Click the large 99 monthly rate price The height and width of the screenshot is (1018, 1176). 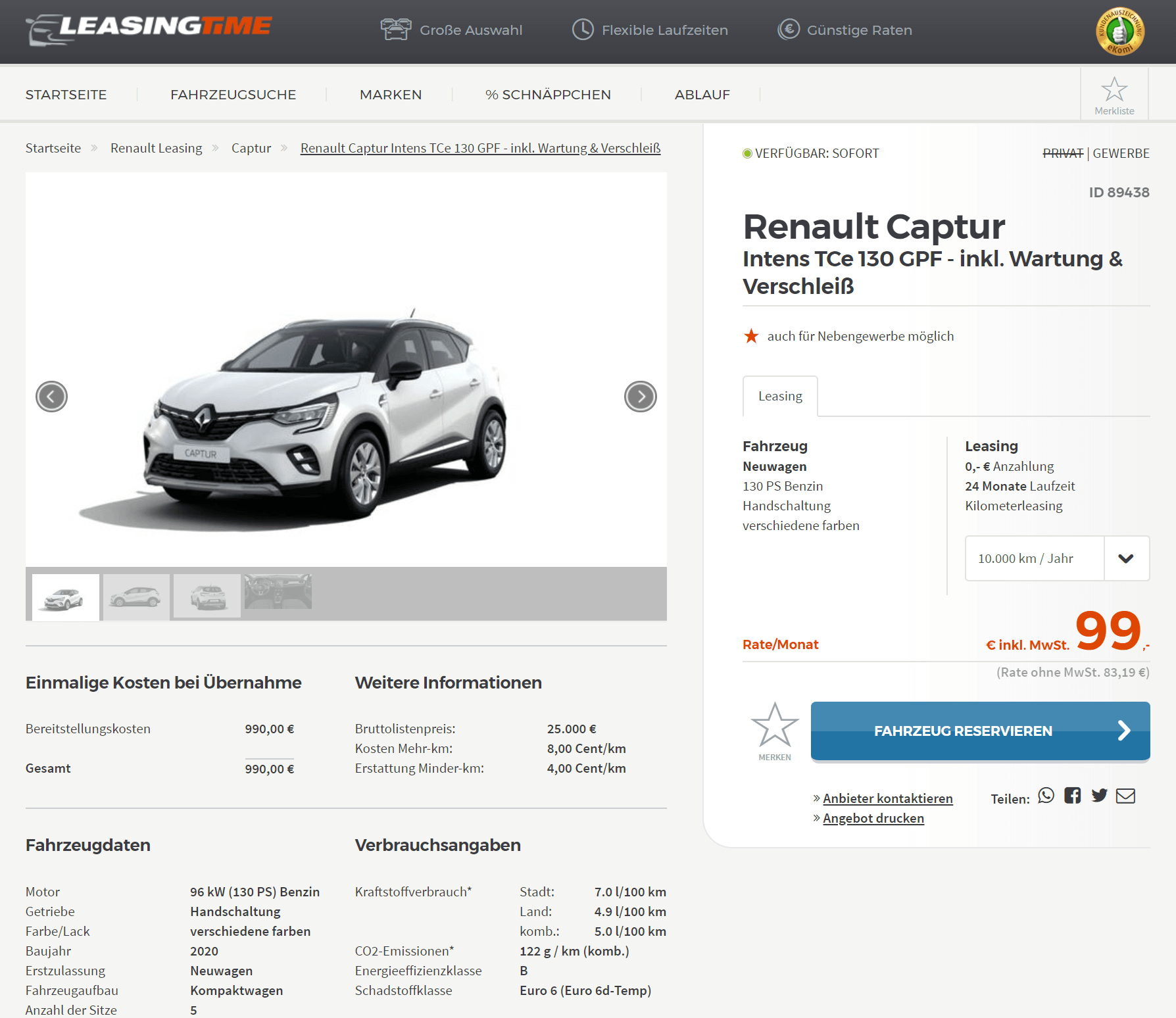(x=1108, y=630)
